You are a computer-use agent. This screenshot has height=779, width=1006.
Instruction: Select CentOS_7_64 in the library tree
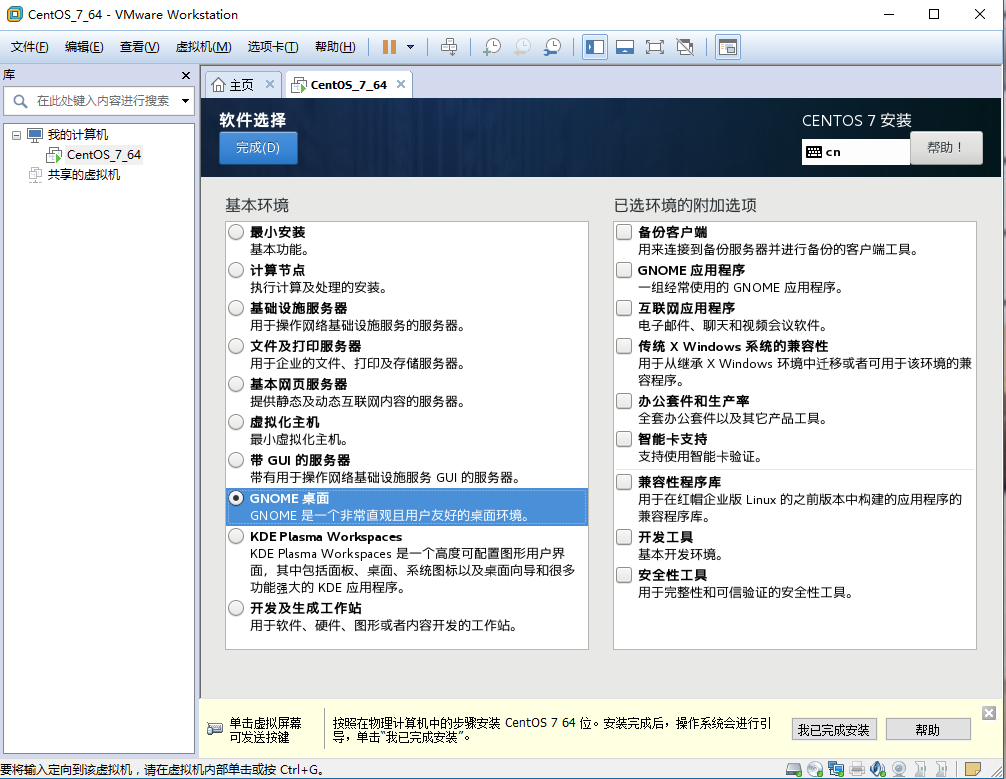tap(103, 155)
